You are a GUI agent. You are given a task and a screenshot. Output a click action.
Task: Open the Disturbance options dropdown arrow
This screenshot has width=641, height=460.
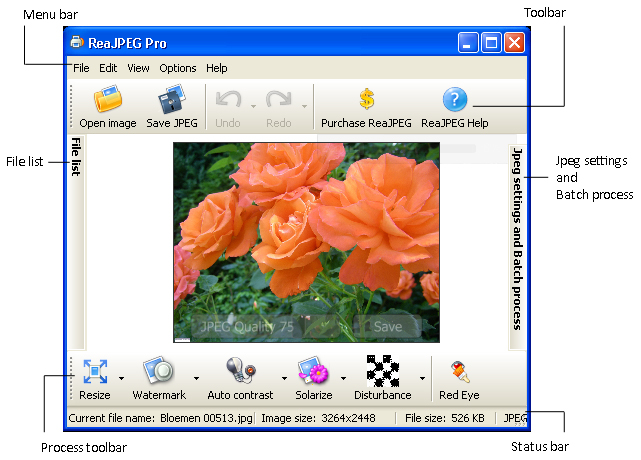pos(422,378)
